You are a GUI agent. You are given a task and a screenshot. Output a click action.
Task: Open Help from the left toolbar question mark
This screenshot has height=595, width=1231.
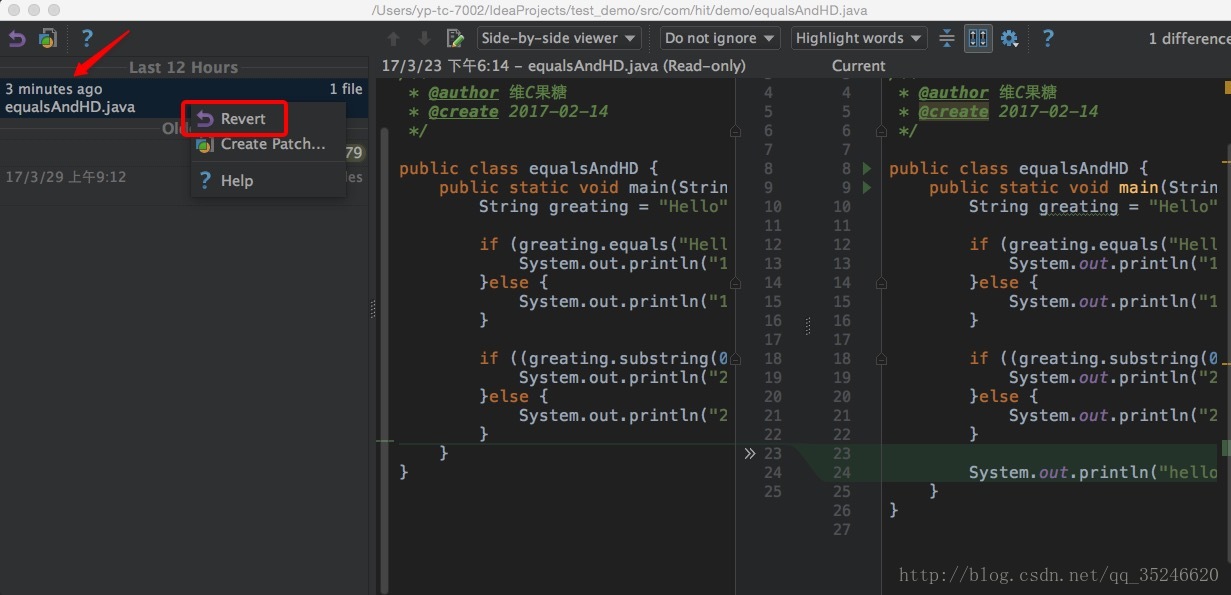click(x=87, y=38)
